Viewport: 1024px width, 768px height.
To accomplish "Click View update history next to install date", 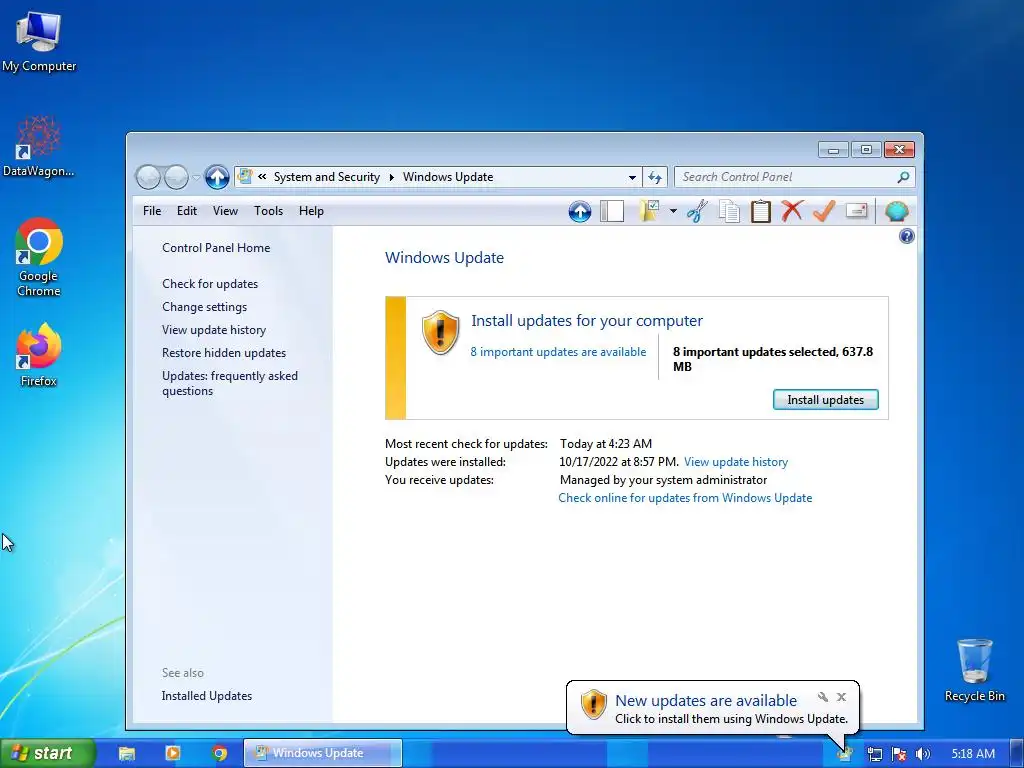I will pyautogui.click(x=736, y=462).
